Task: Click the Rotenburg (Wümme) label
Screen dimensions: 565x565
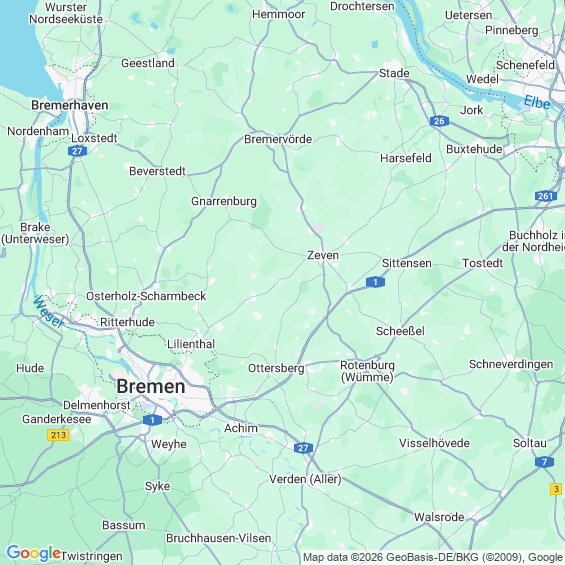Action: pyautogui.click(x=367, y=371)
